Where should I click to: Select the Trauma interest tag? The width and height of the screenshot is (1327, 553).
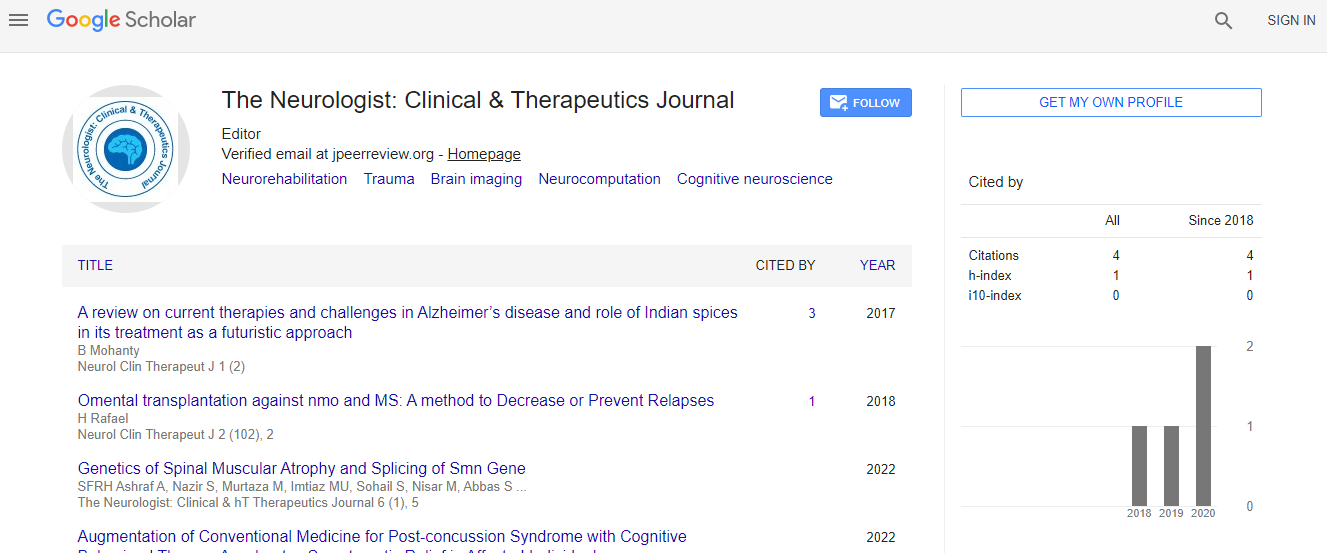(x=389, y=179)
